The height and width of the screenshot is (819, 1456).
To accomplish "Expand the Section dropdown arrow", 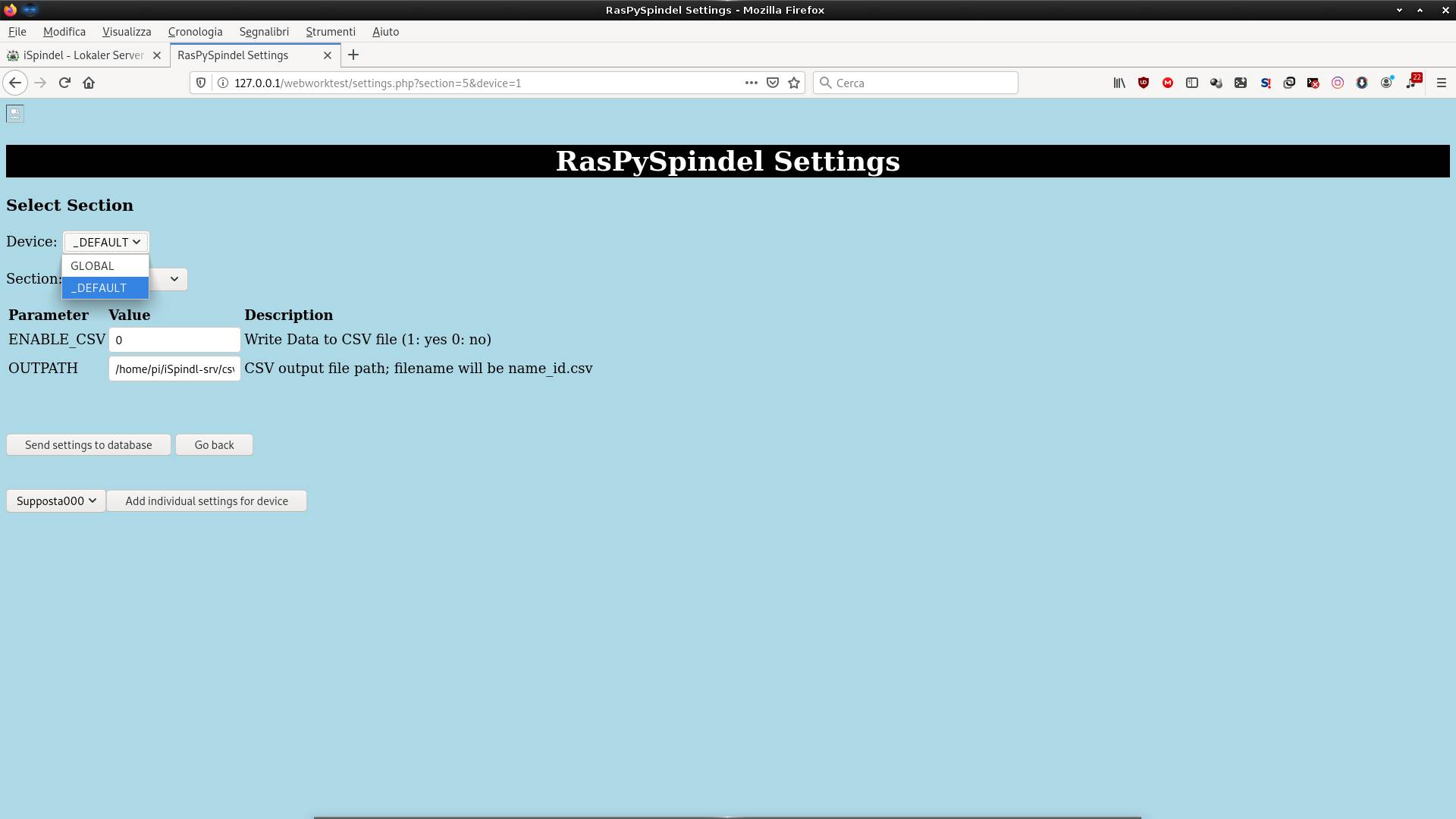I will point(174,279).
